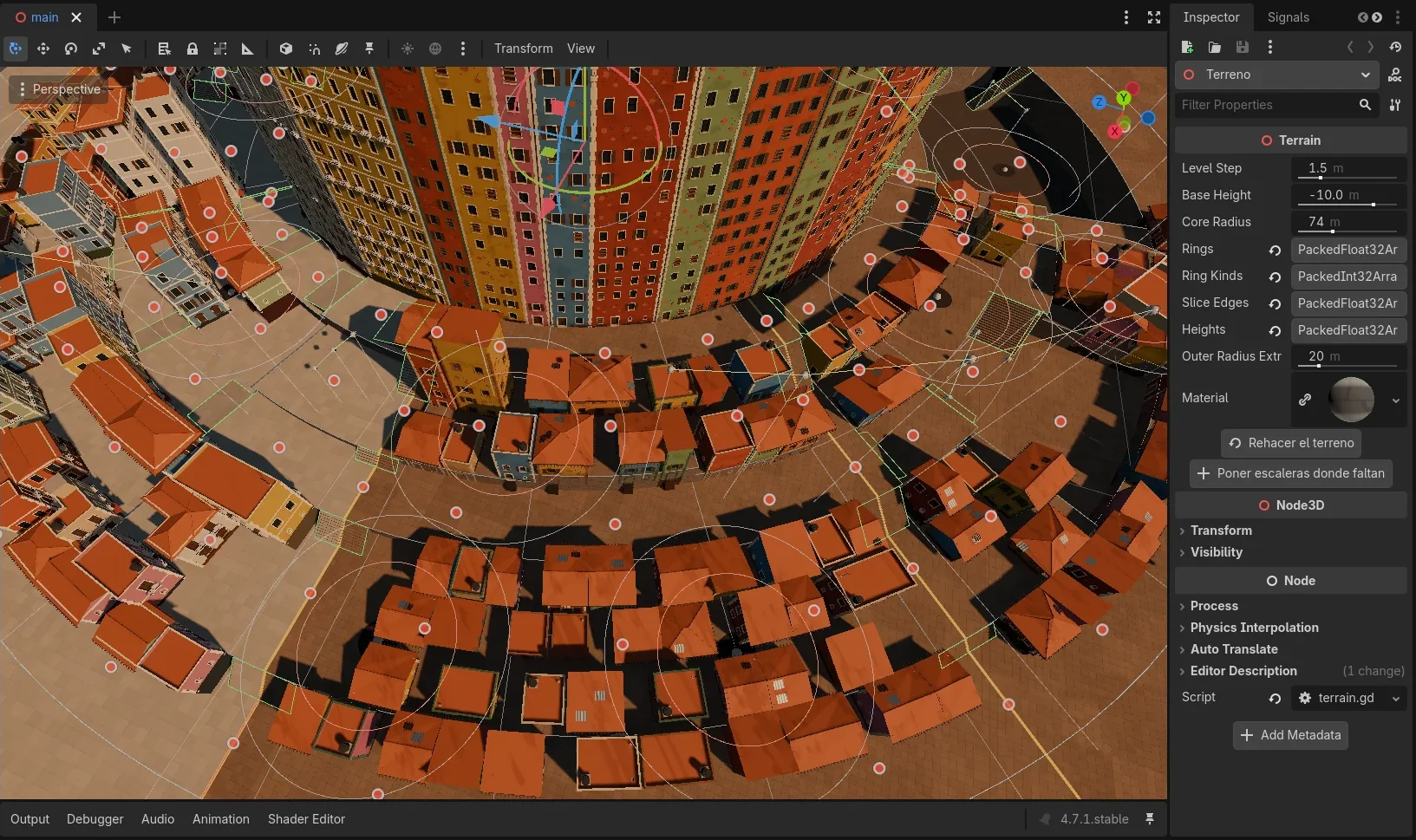The image size is (1416, 840).
Task: Lock the selected node with the padlock icon
Action: pos(192,49)
